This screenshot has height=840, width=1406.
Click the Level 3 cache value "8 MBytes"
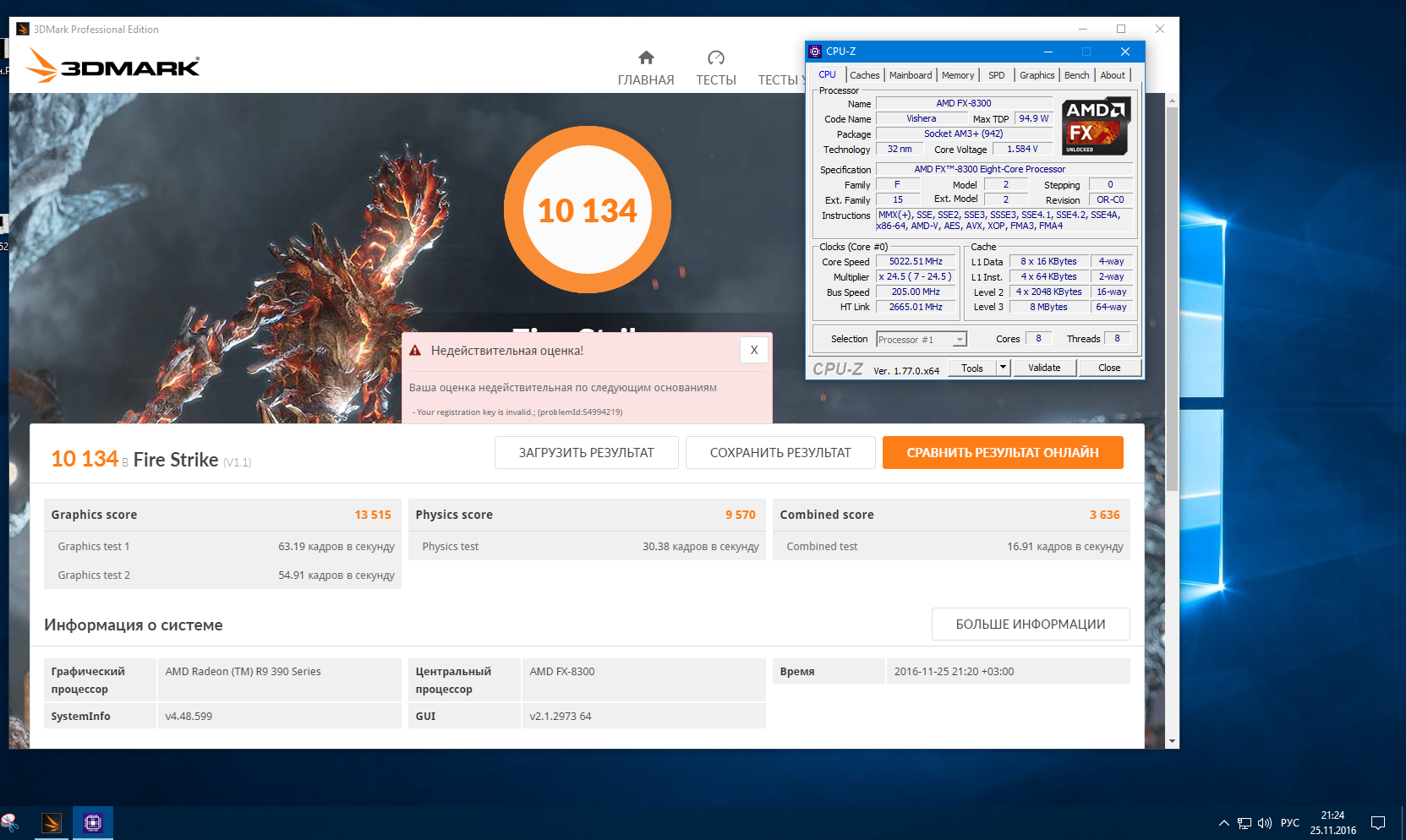[x=1048, y=308]
